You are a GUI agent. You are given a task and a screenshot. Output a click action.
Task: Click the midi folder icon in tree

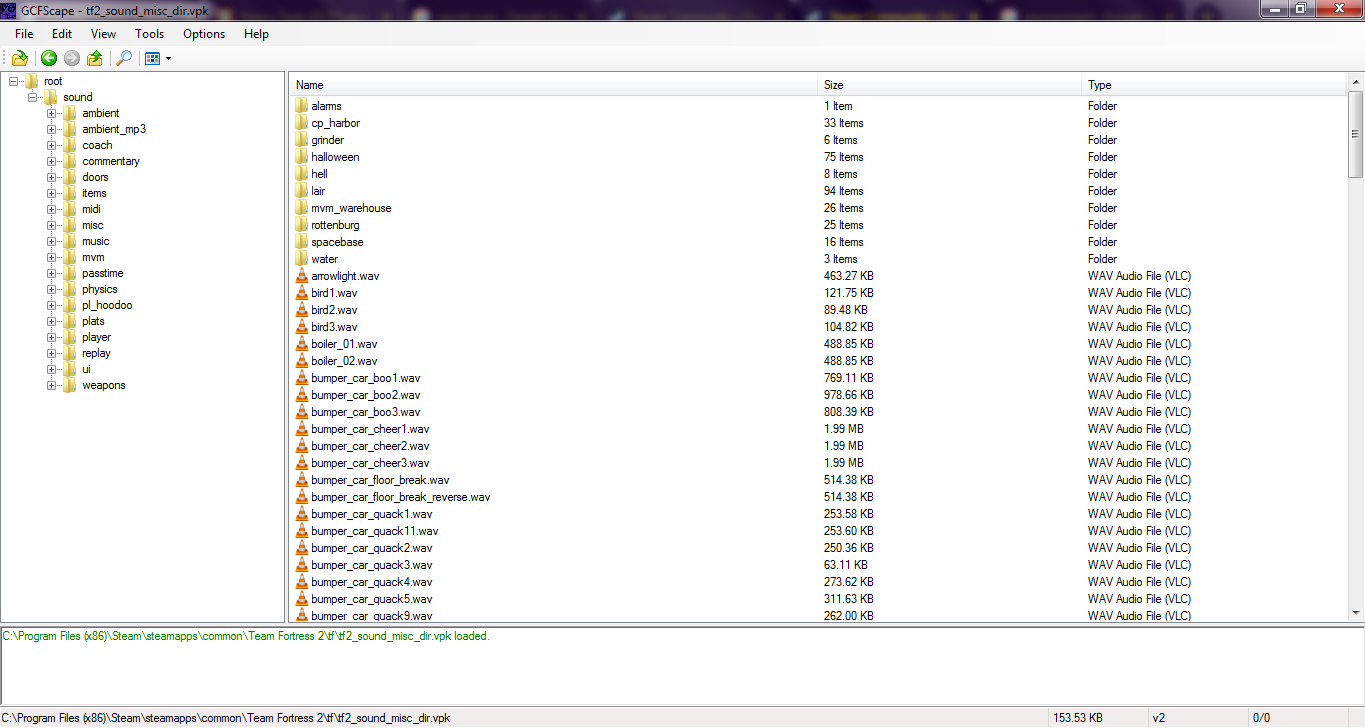coord(69,209)
